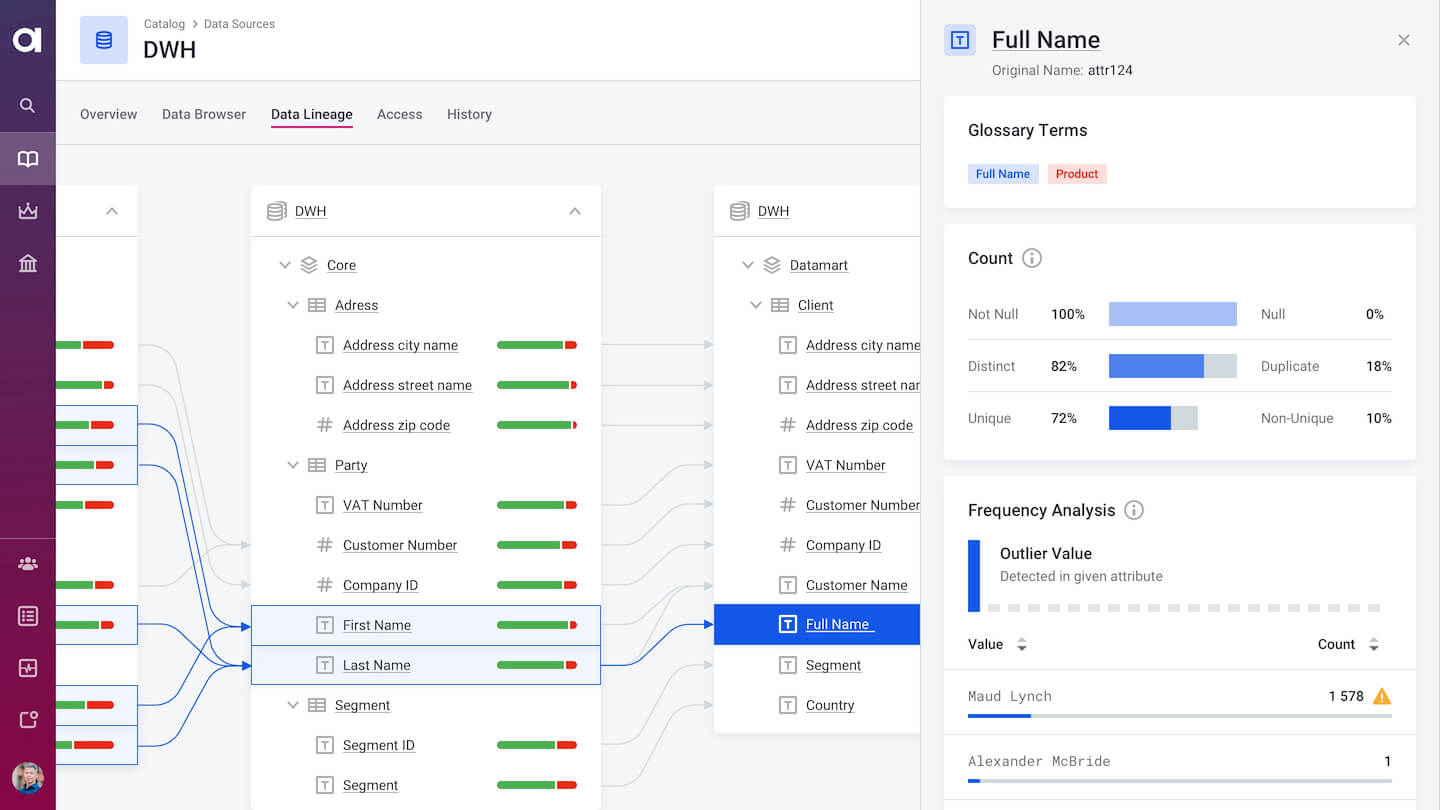The image size is (1440, 810).
Task: Click the report list icon in sidebar
Action: pyautogui.click(x=27, y=618)
